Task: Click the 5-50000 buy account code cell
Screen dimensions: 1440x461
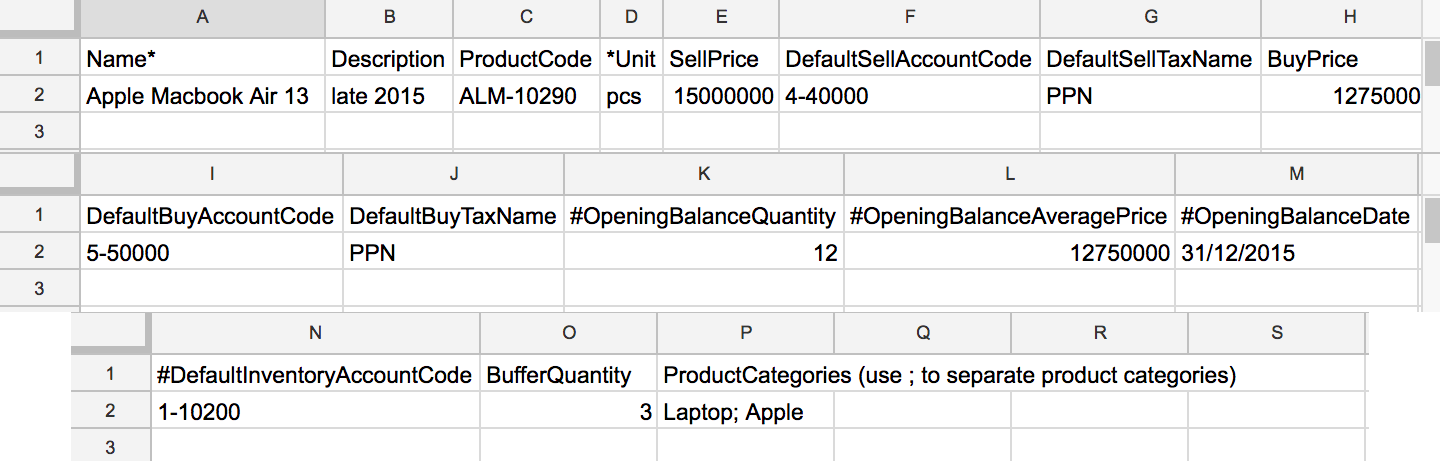Action: [x=211, y=253]
